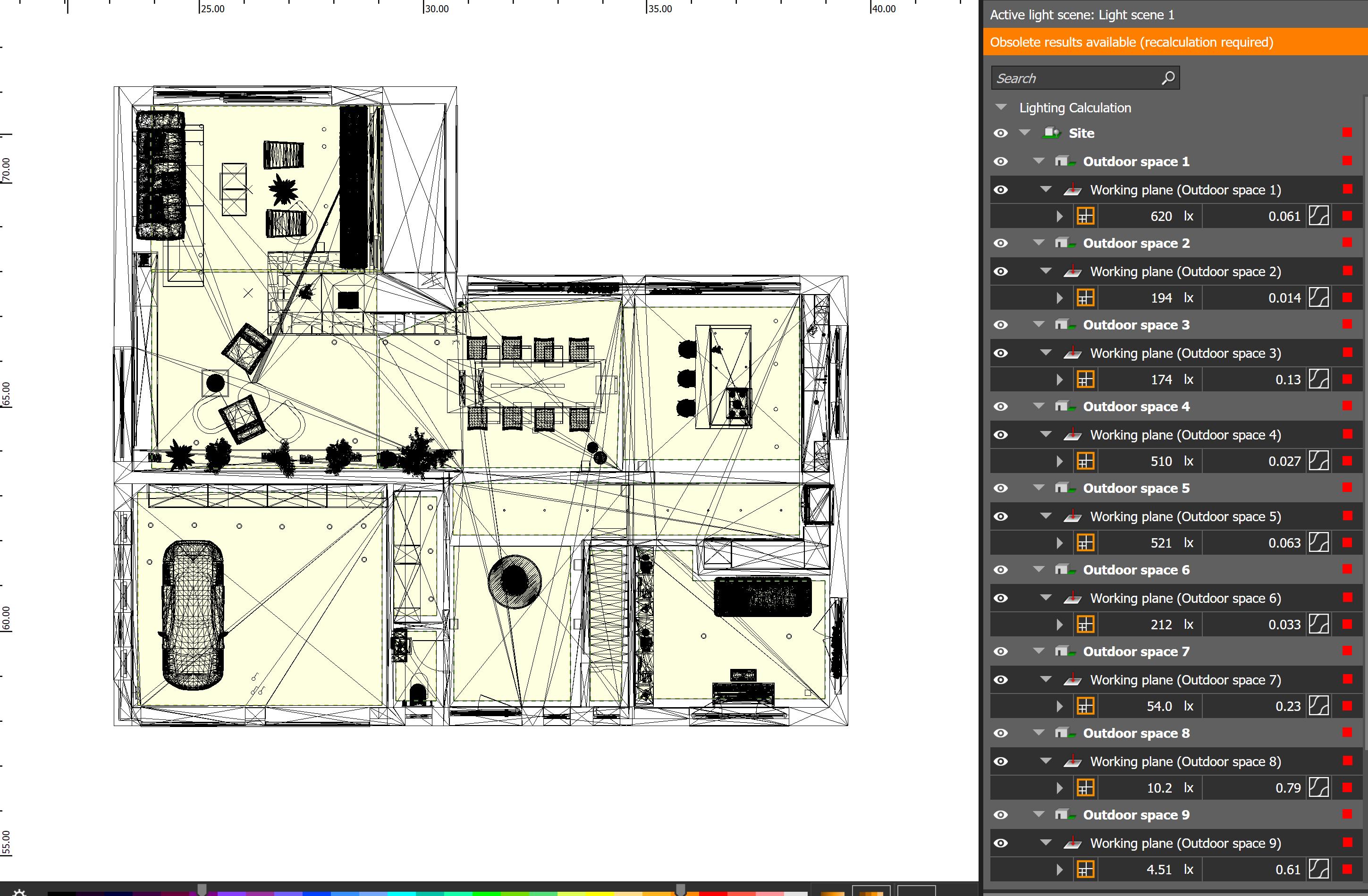Viewport: 1368px width, 896px height.
Task: Open calculation grid icon for 212 lx row
Action: pos(1085,625)
